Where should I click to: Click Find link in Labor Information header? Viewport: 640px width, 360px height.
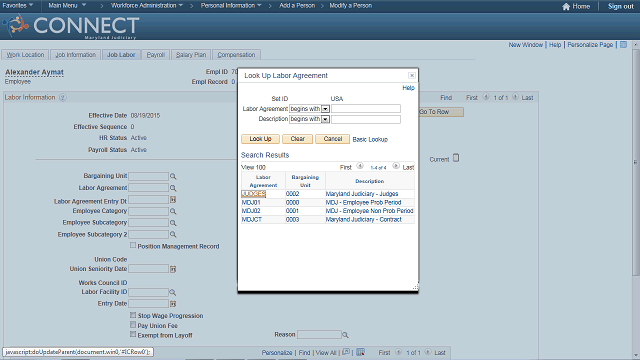[446, 98]
